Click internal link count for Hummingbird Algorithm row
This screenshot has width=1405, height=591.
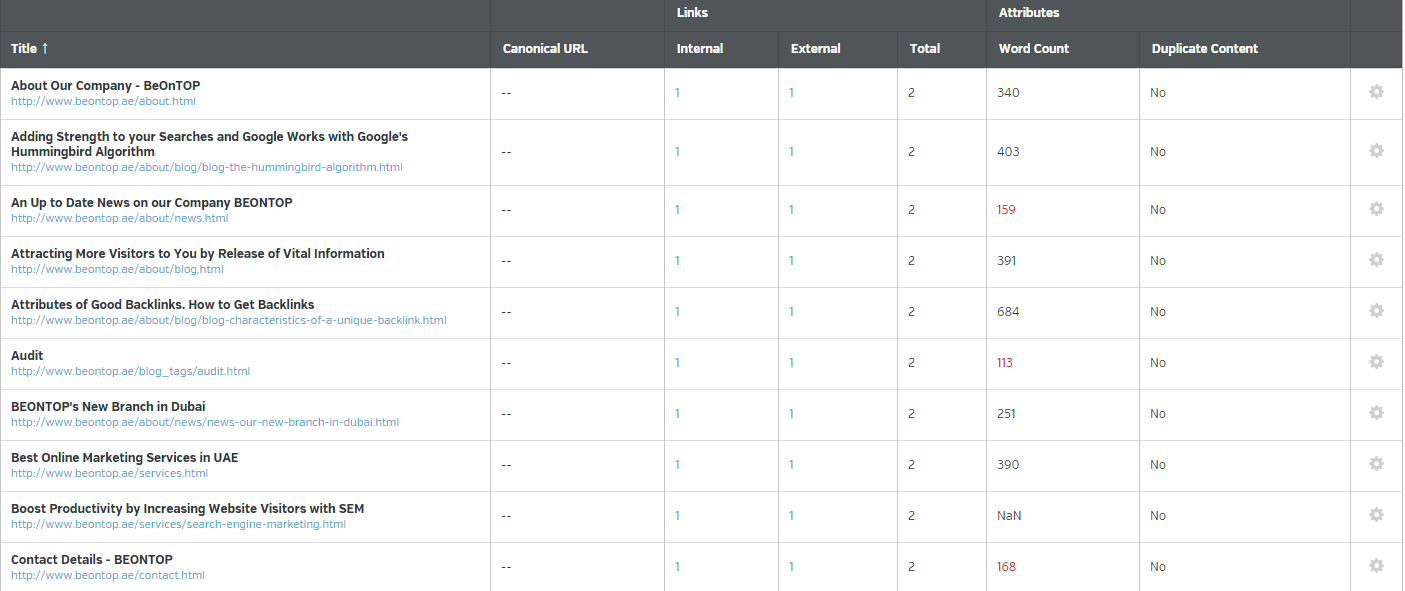click(677, 151)
